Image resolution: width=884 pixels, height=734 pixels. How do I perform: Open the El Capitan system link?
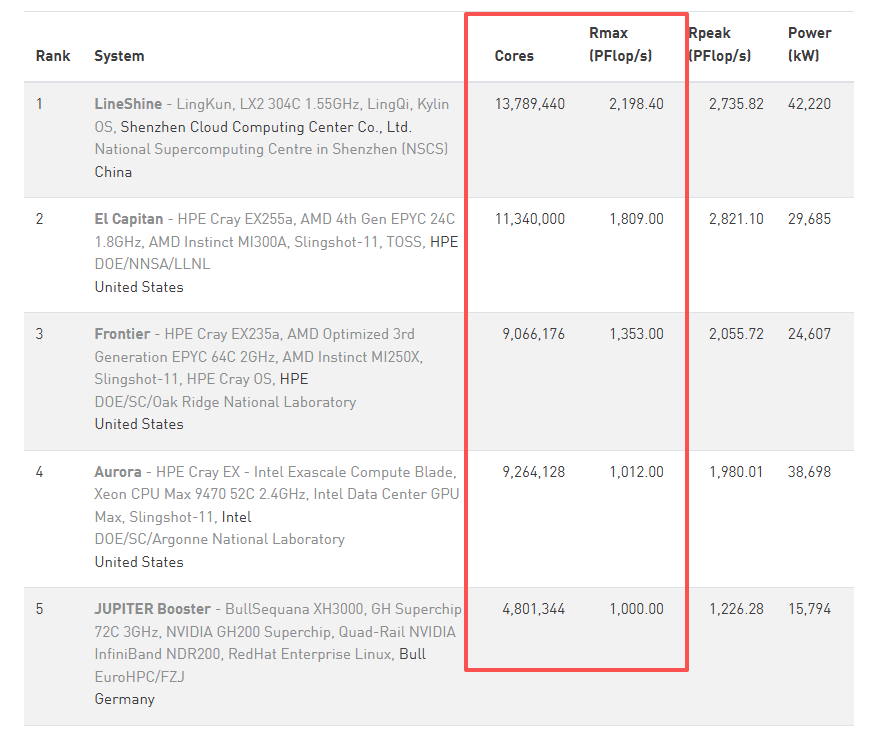coord(129,219)
